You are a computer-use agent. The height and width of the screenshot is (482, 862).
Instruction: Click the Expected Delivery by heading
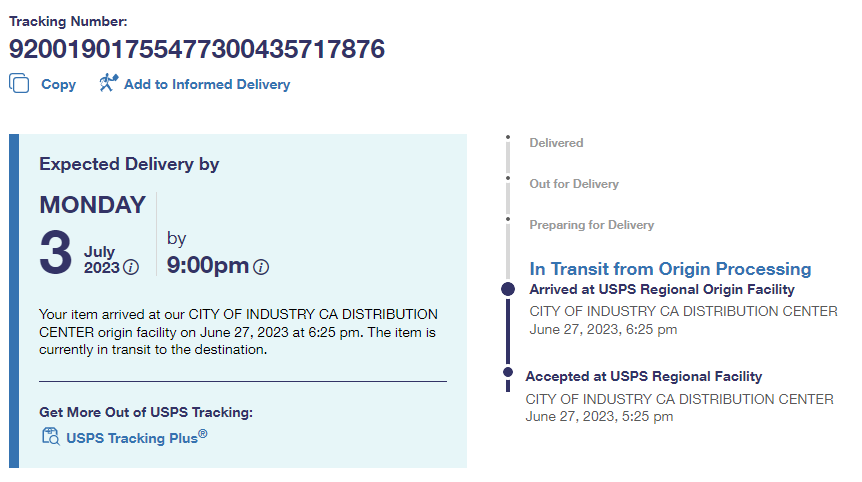[x=129, y=164]
